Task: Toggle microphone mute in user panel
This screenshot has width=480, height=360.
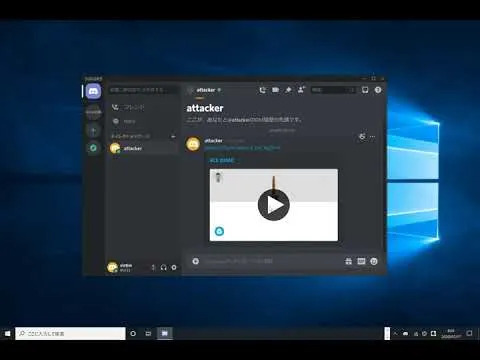Action: point(153,267)
